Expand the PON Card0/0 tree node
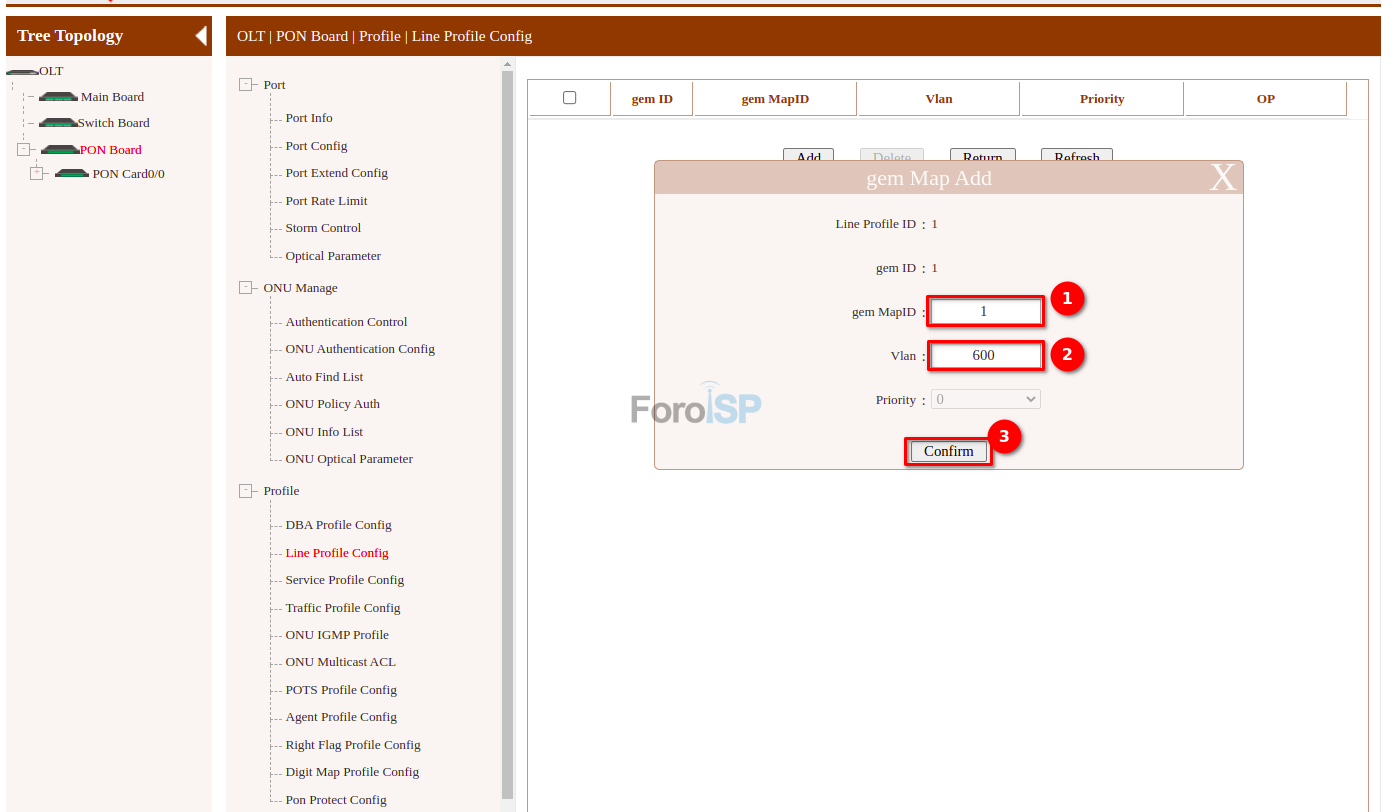 37,173
